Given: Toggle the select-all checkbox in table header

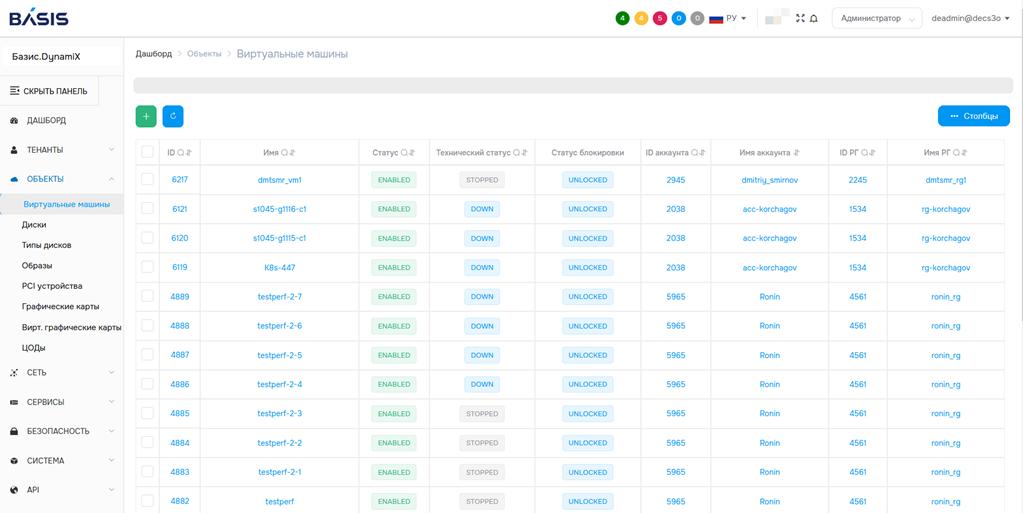Looking at the screenshot, I should 148,153.
